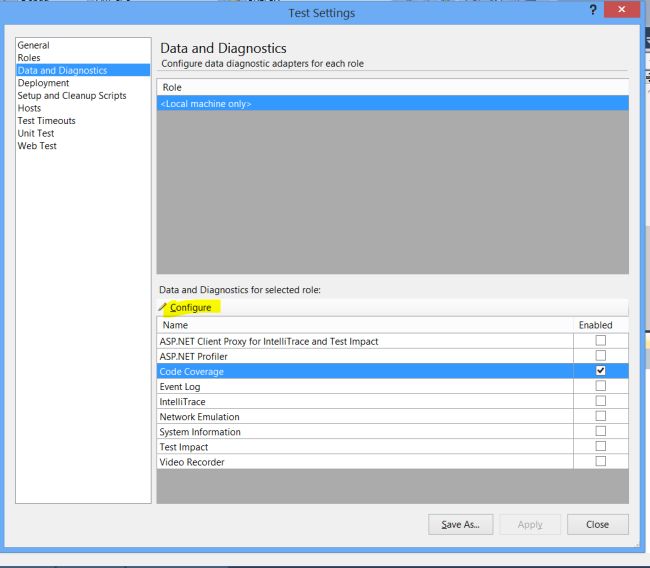Open Setup and Cleanup Scripts page
This screenshot has width=650, height=568.
72,95
